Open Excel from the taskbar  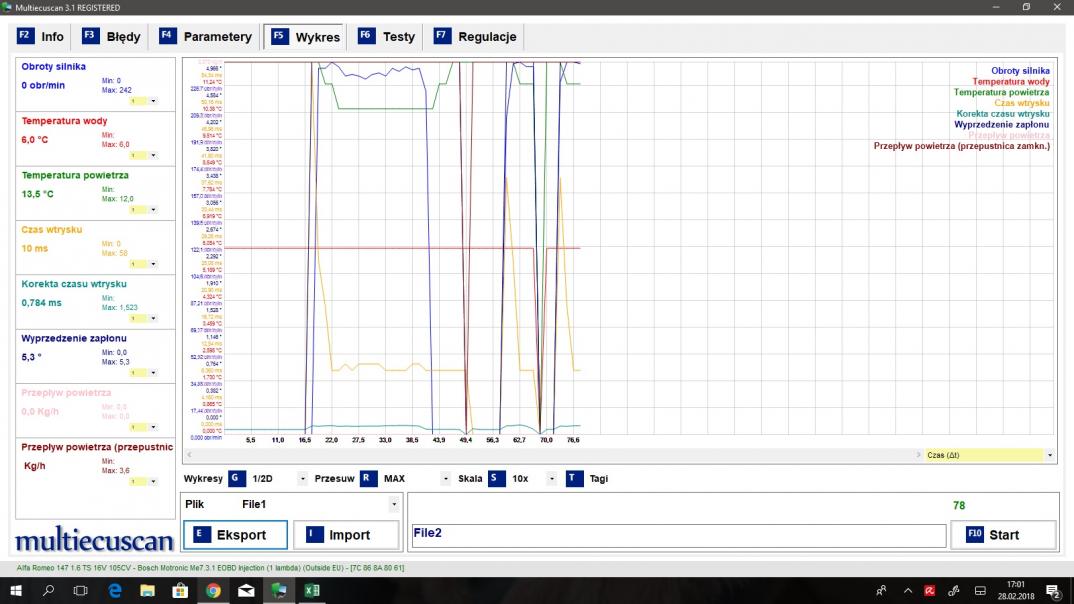(x=312, y=591)
